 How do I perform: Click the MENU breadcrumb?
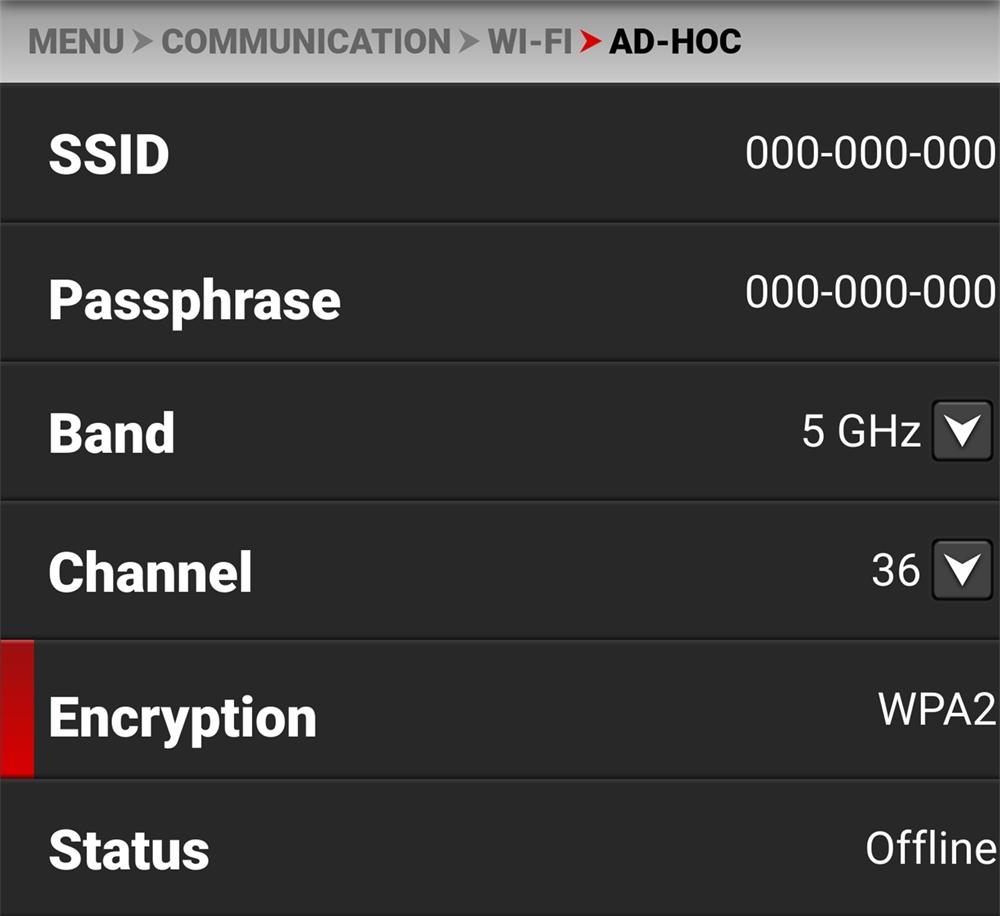(x=77, y=42)
